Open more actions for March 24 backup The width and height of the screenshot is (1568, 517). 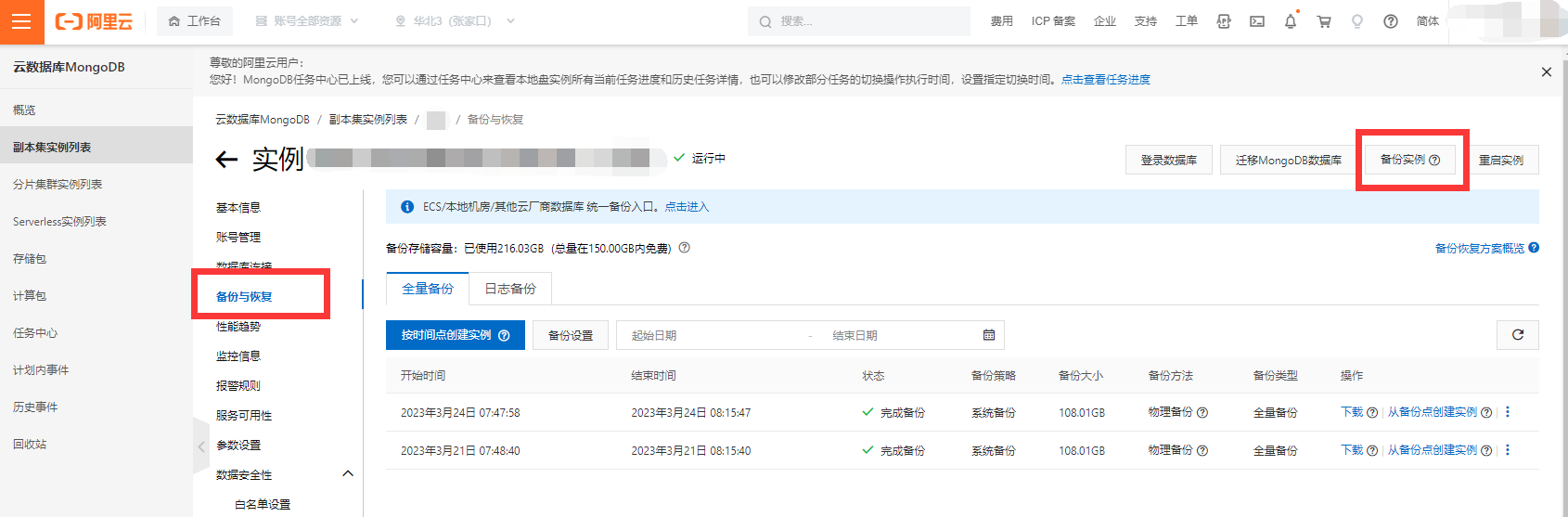[1508, 412]
